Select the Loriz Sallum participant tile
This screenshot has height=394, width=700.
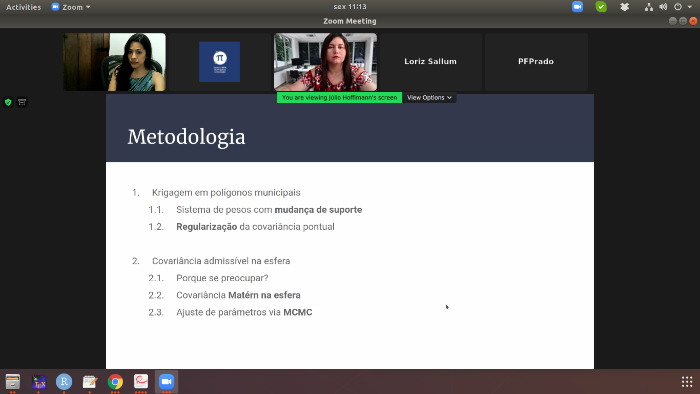point(431,62)
